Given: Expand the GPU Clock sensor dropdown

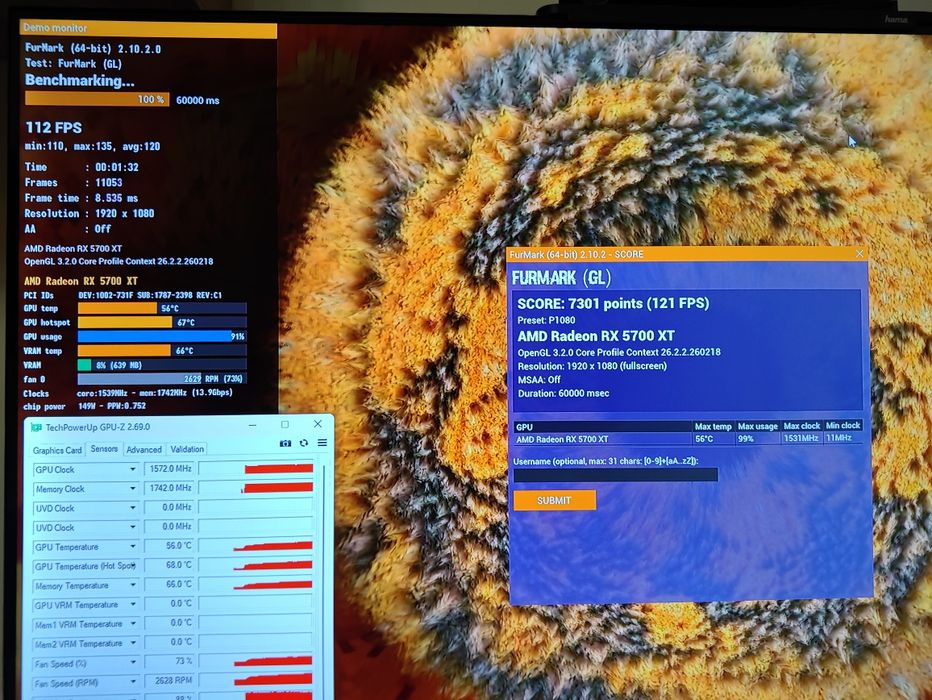Looking at the screenshot, I should coord(133,469).
